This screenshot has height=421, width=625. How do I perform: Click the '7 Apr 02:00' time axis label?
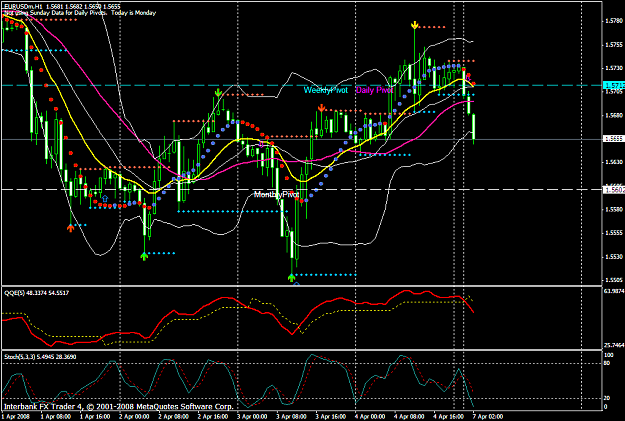(488, 417)
